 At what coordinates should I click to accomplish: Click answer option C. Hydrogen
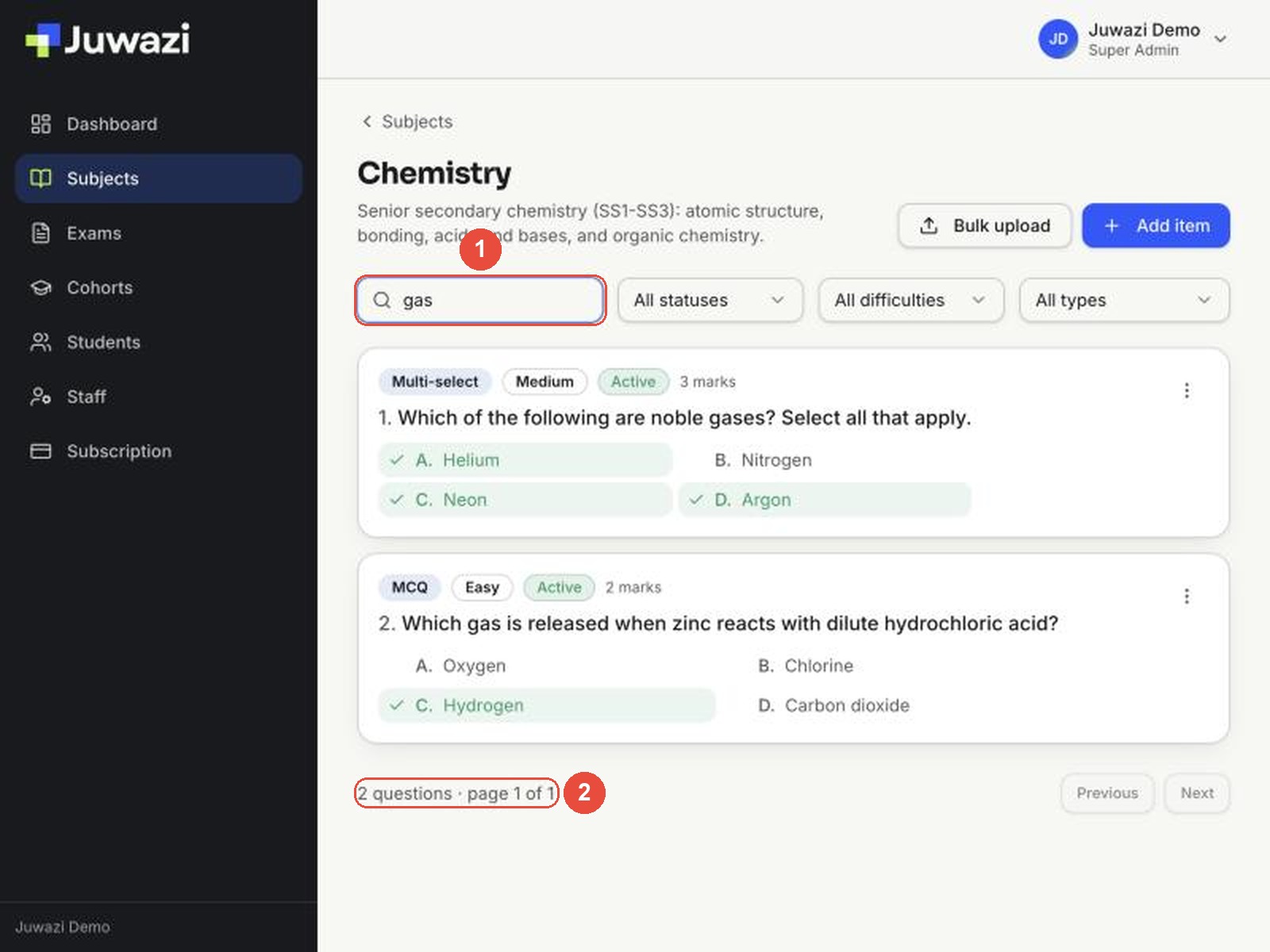[x=547, y=705]
